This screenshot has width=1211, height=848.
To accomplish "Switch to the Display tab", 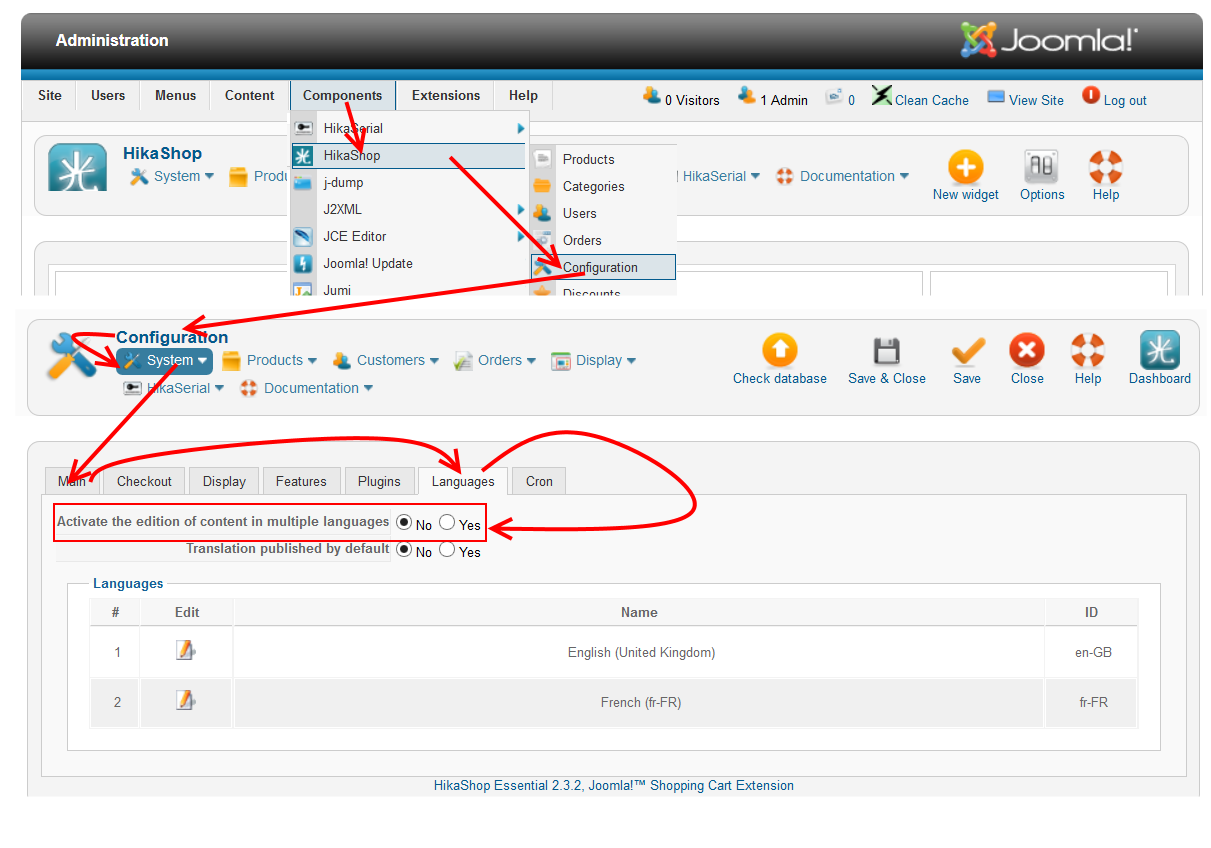I will coord(224,481).
